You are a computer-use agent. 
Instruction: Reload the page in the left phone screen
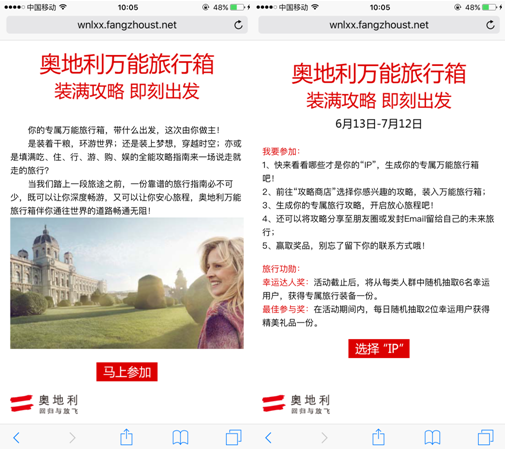[x=238, y=25]
